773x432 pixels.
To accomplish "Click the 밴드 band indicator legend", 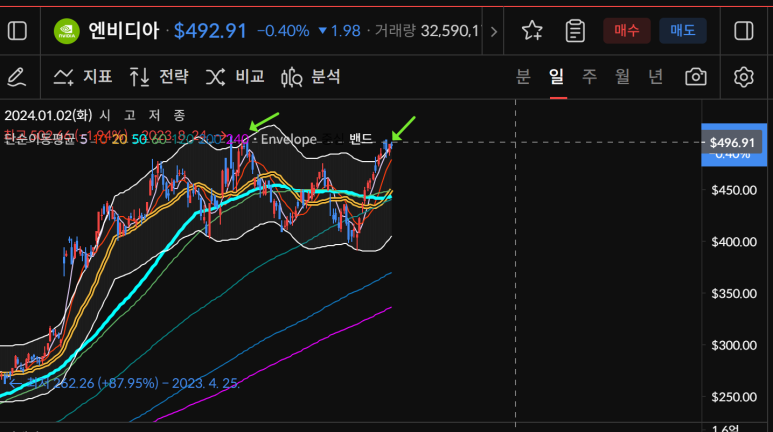I will (x=360, y=139).
